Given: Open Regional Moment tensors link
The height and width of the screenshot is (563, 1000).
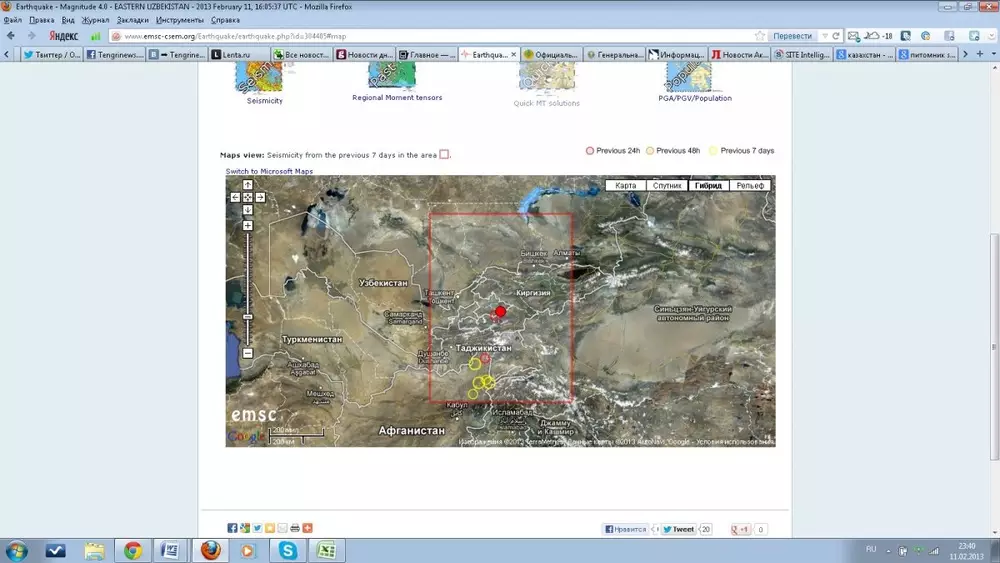Looking at the screenshot, I should click(x=397, y=98).
